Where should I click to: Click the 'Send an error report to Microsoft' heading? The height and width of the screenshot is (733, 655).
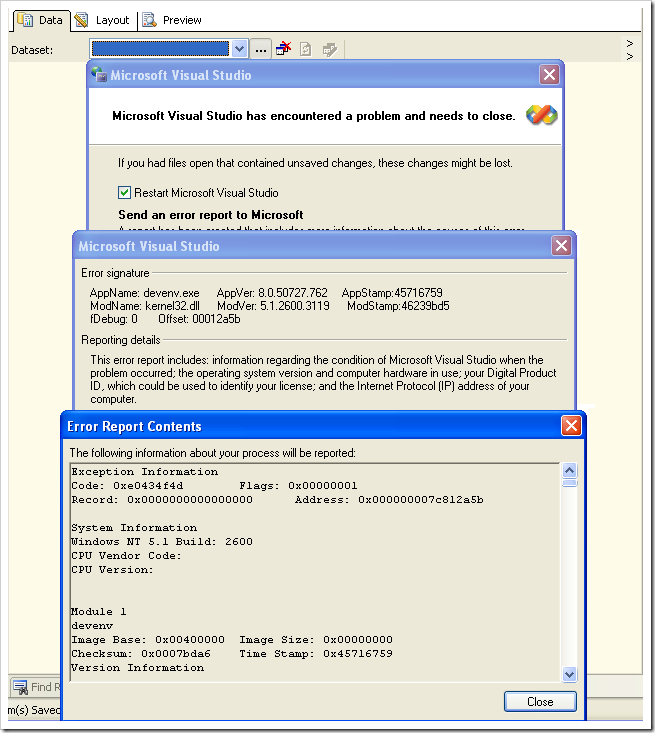click(x=210, y=215)
